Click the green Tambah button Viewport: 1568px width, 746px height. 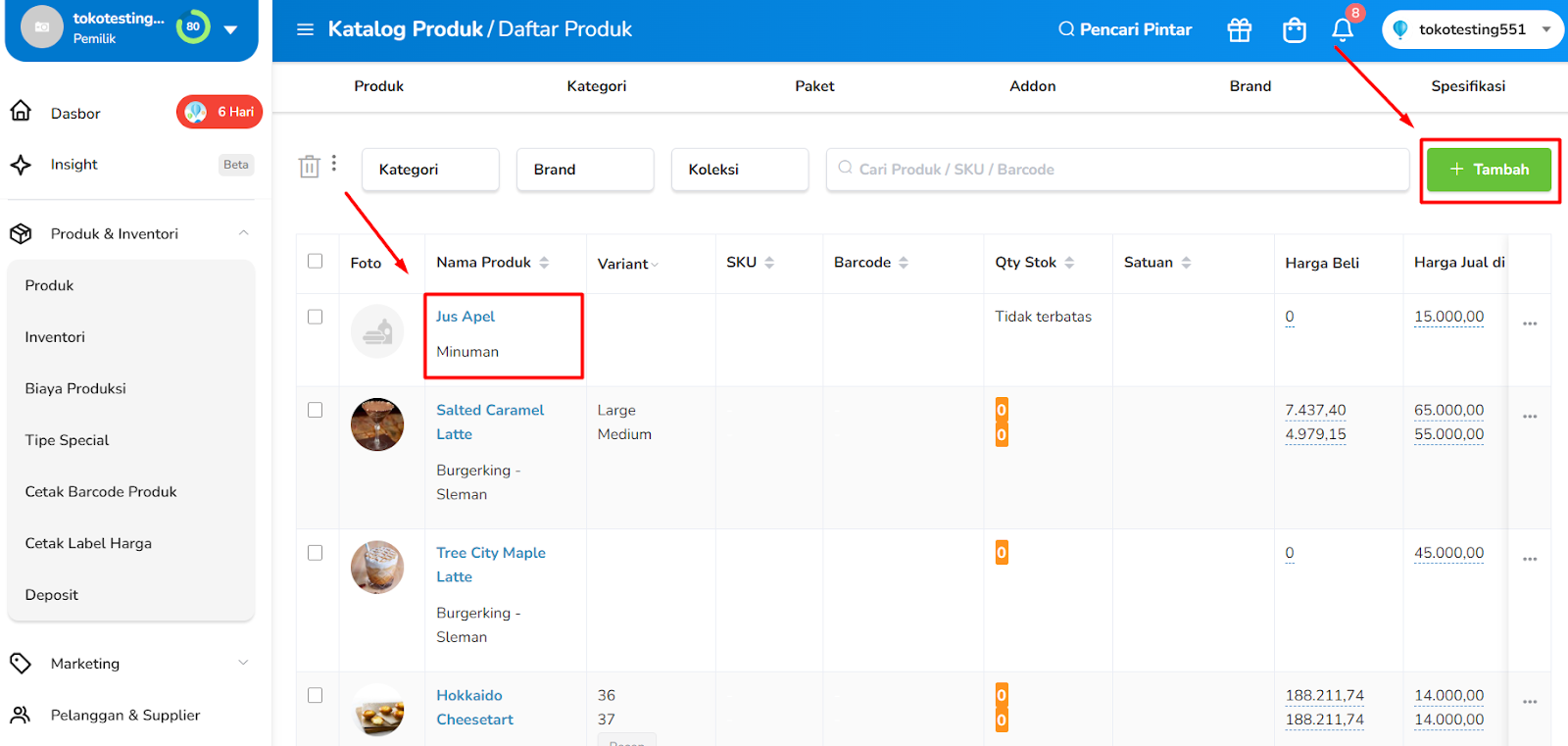[x=1489, y=170]
